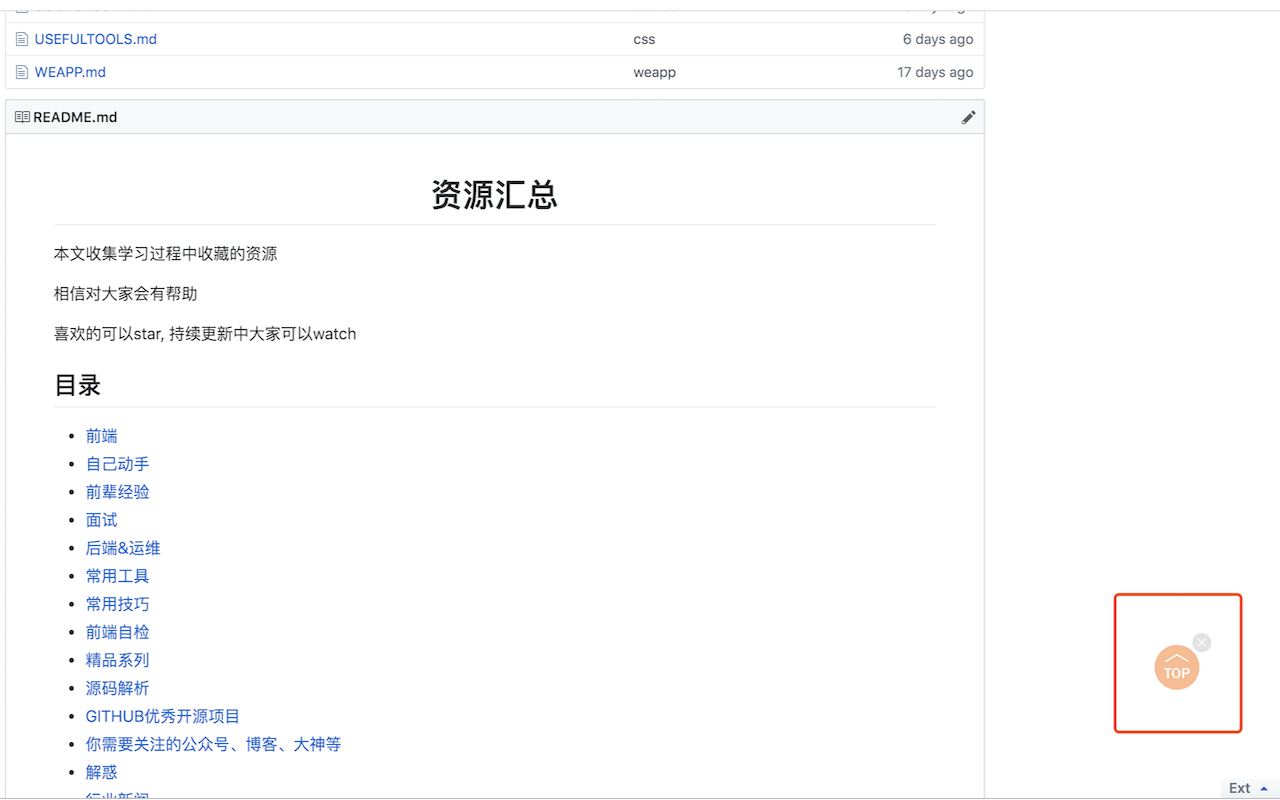Open the WEAPP.md file

(70, 72)
